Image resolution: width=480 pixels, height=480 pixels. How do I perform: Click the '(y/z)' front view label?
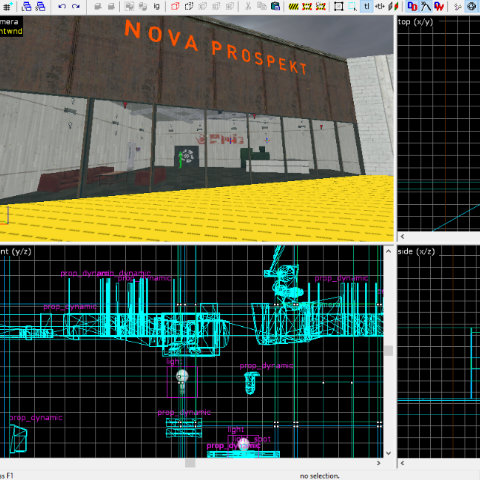(21, 252)
